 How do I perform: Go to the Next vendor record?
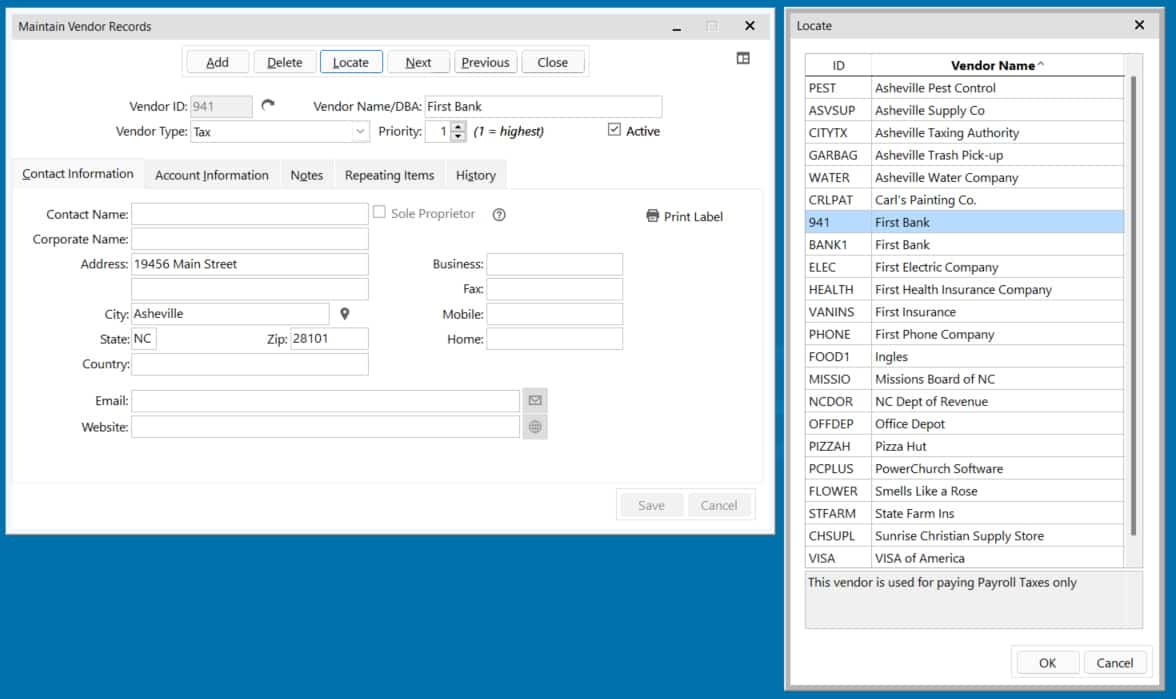coord(418,62)
